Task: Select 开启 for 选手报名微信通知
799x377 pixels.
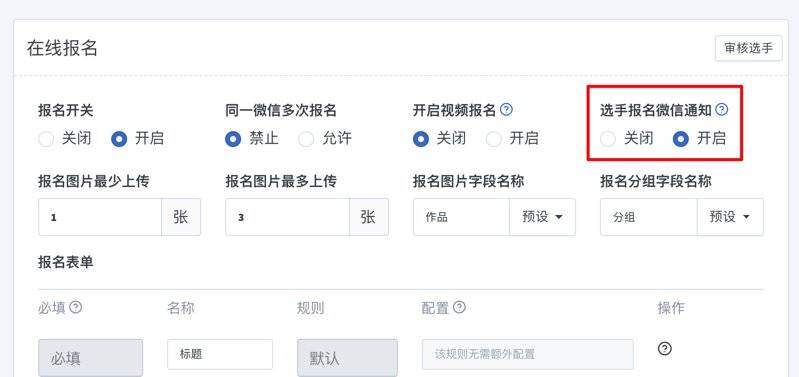Action: (x=681, y=139)
